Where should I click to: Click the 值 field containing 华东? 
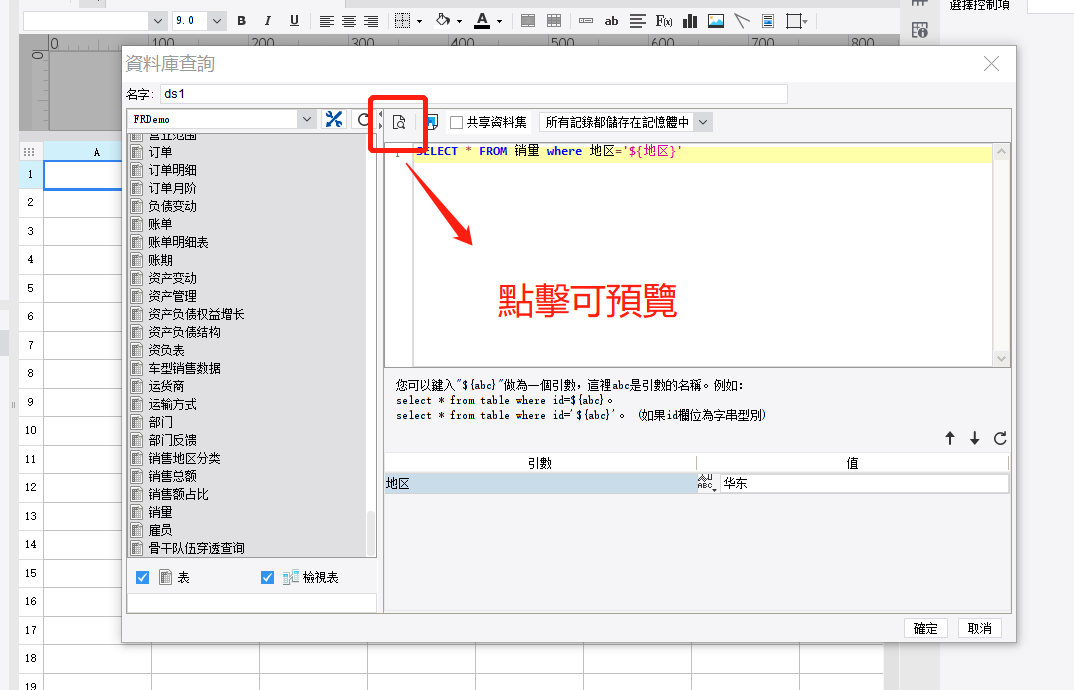pyautogui.click(x=864, y=483)
